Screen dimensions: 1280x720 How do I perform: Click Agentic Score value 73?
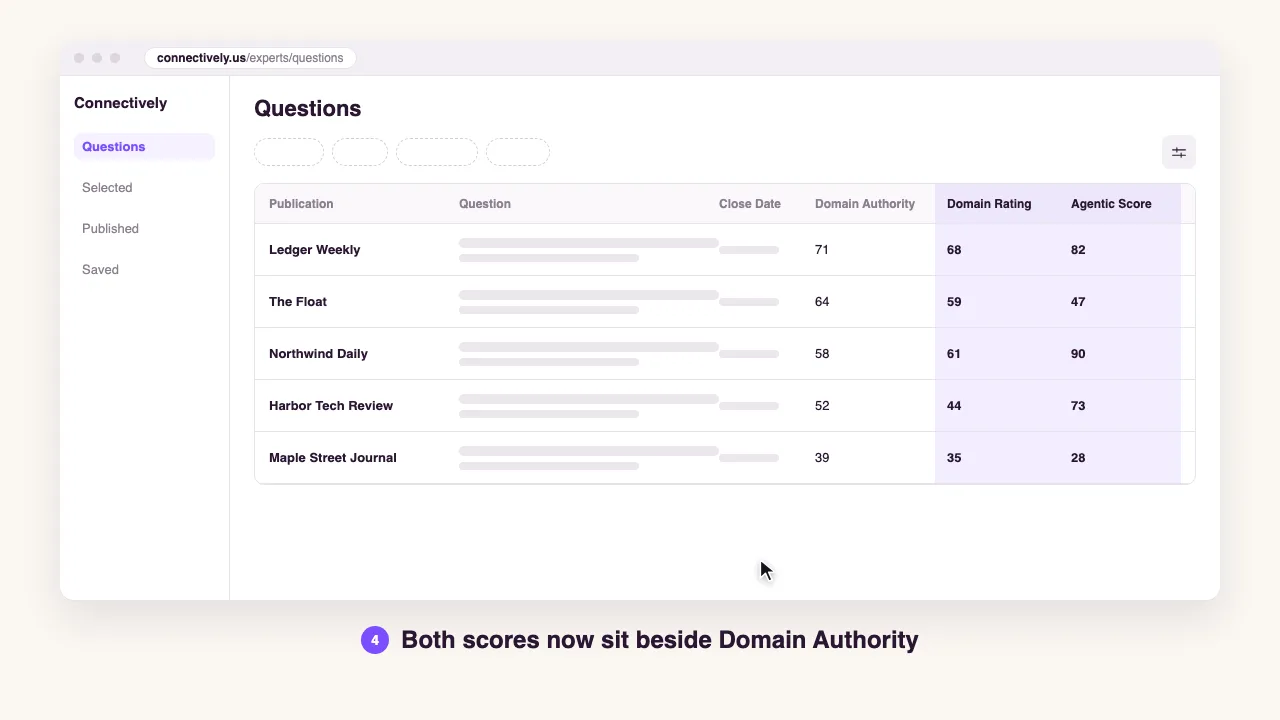point(1078,406)
